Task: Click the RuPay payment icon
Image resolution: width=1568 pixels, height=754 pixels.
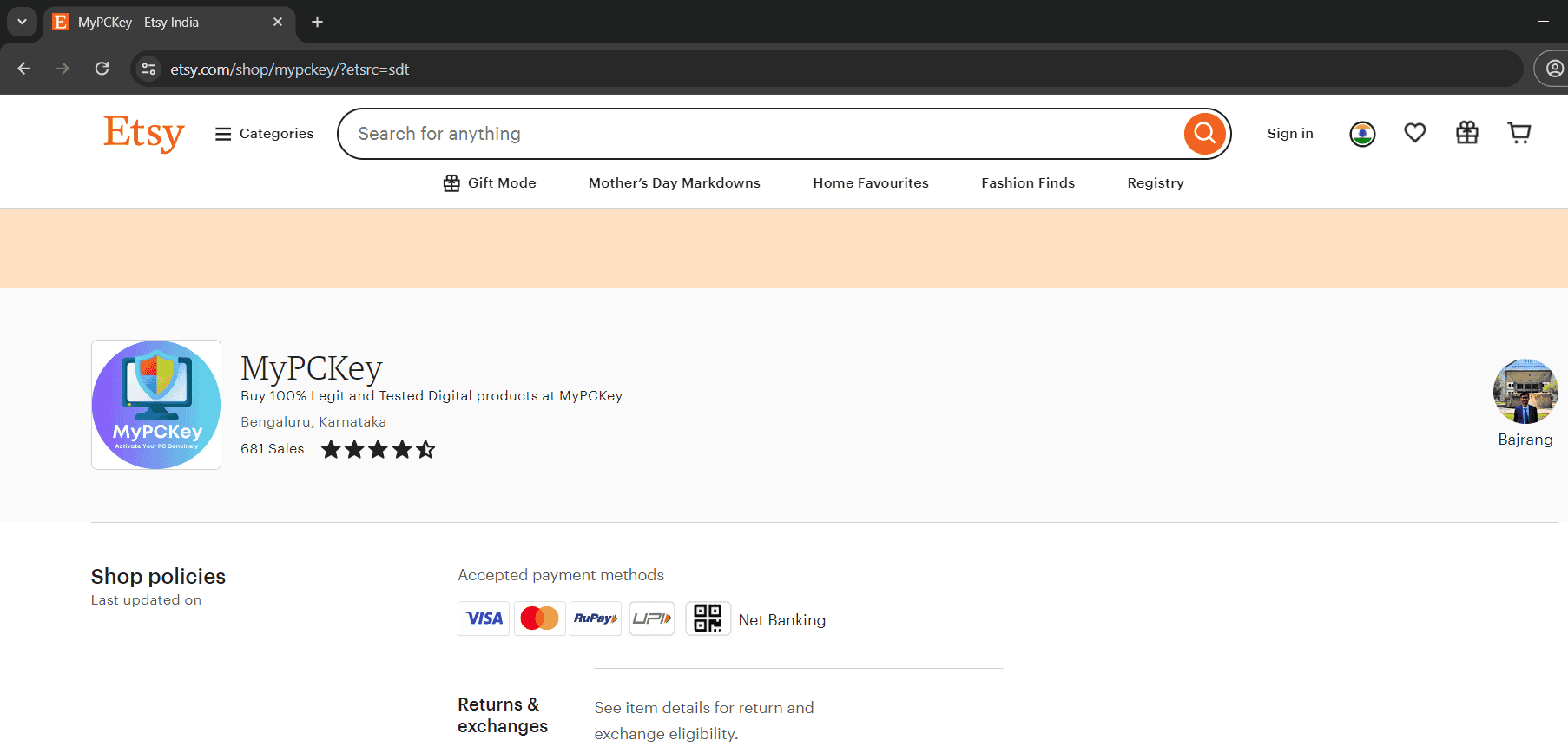Action: (x=596, y=618)
